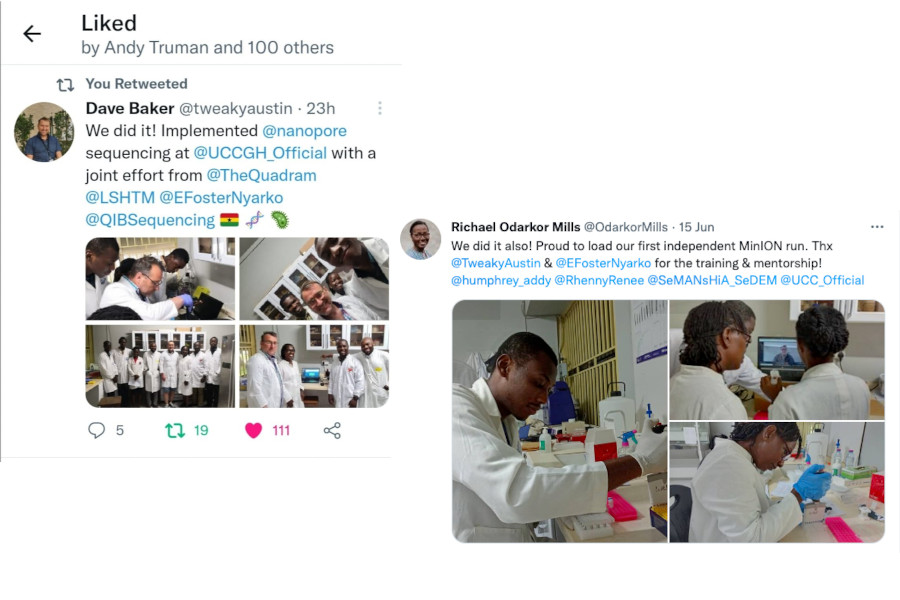Share Dave Baker's tweet
Viewport: 900px width, 600px height.
click(x=332, y=430)
